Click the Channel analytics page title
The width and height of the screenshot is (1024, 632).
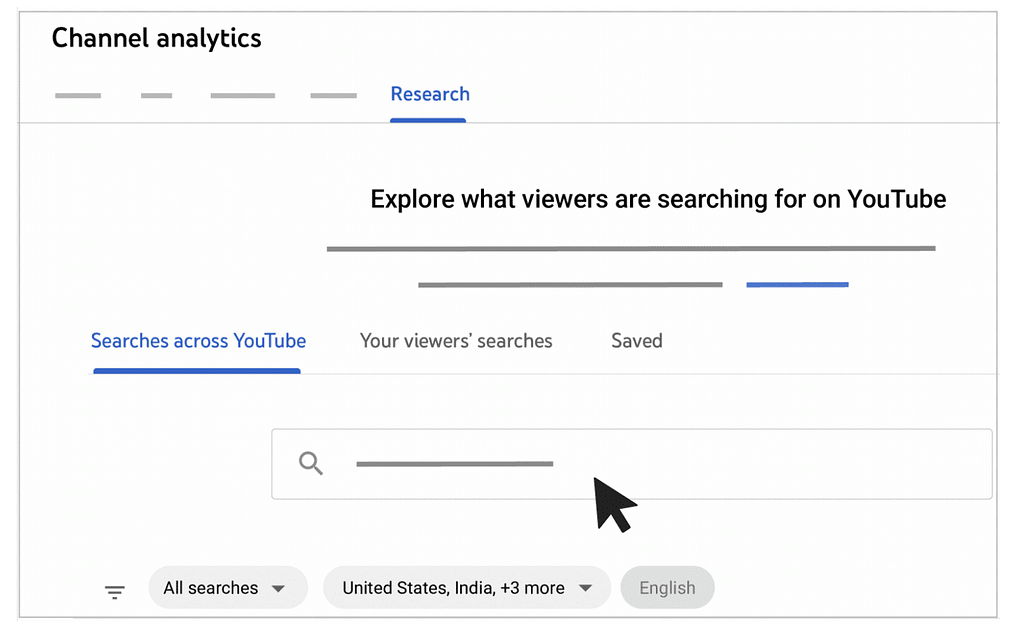coord(157,38)
